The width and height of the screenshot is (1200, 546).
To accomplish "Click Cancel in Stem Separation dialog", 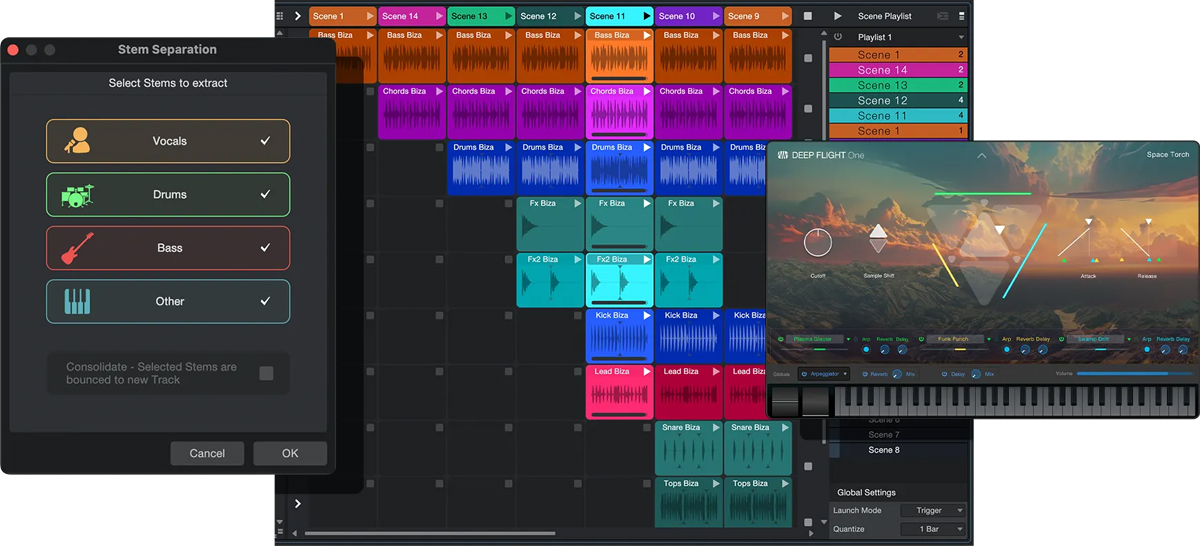I will tap(207, 453).
